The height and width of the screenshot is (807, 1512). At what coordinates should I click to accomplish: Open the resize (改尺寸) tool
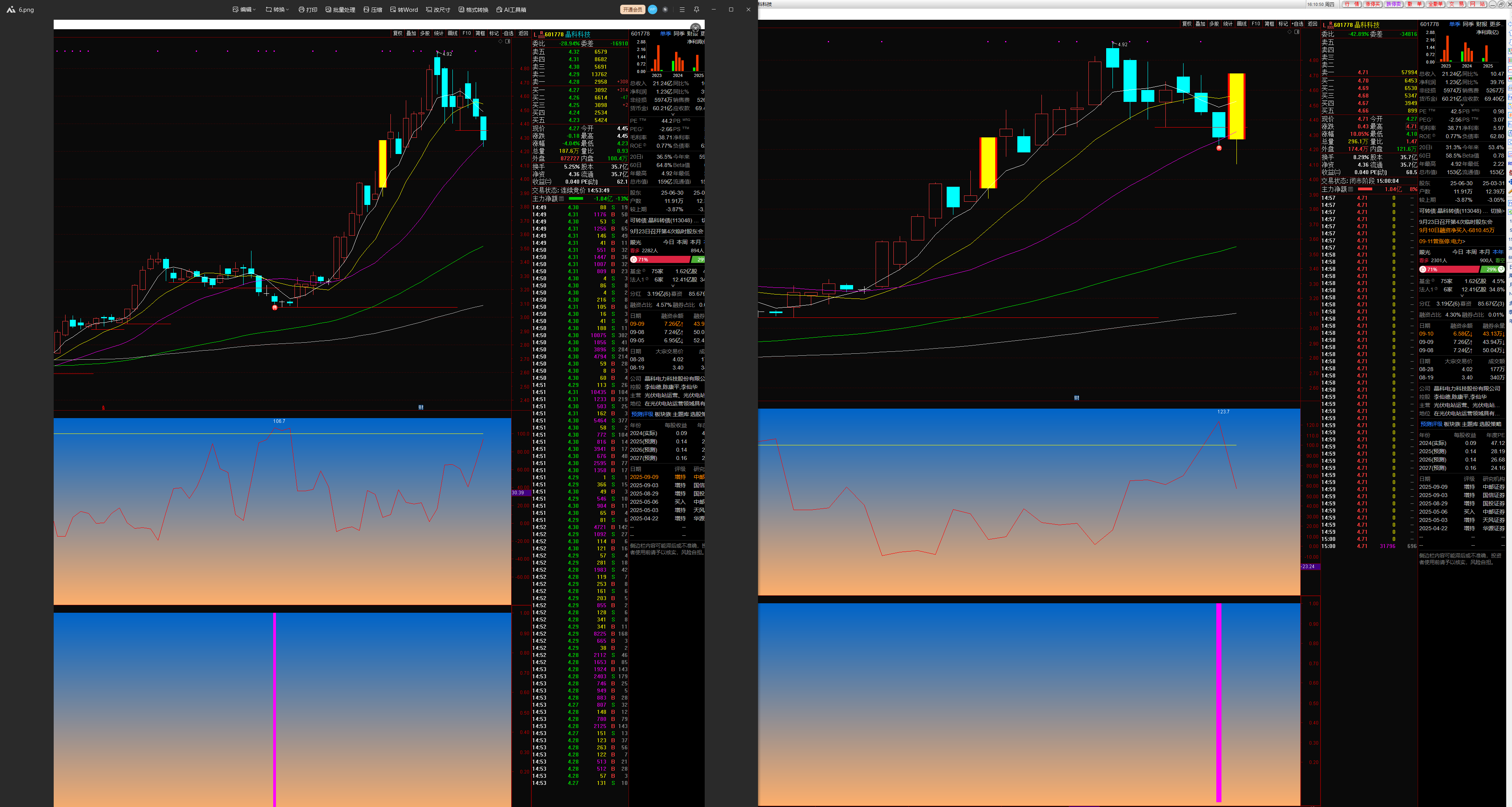(438, 9)
